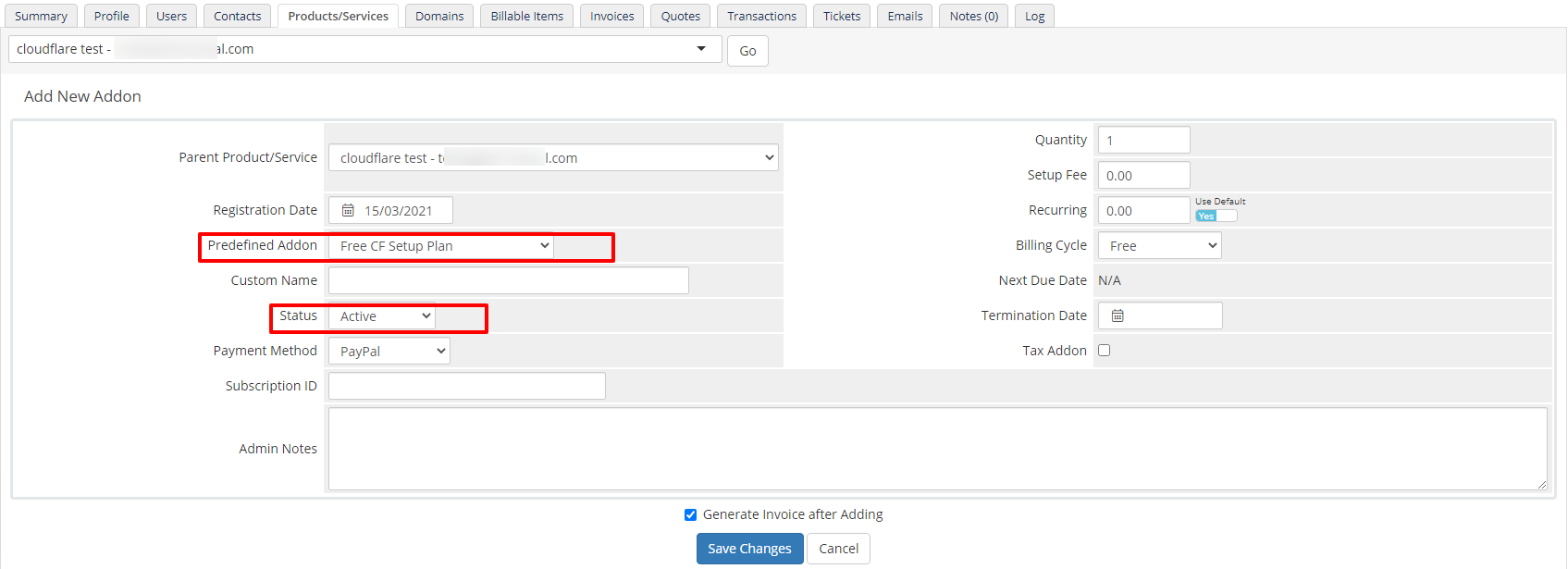Click into the Custom Name field
Viewport: 1568px width, 569px height.
508,281
